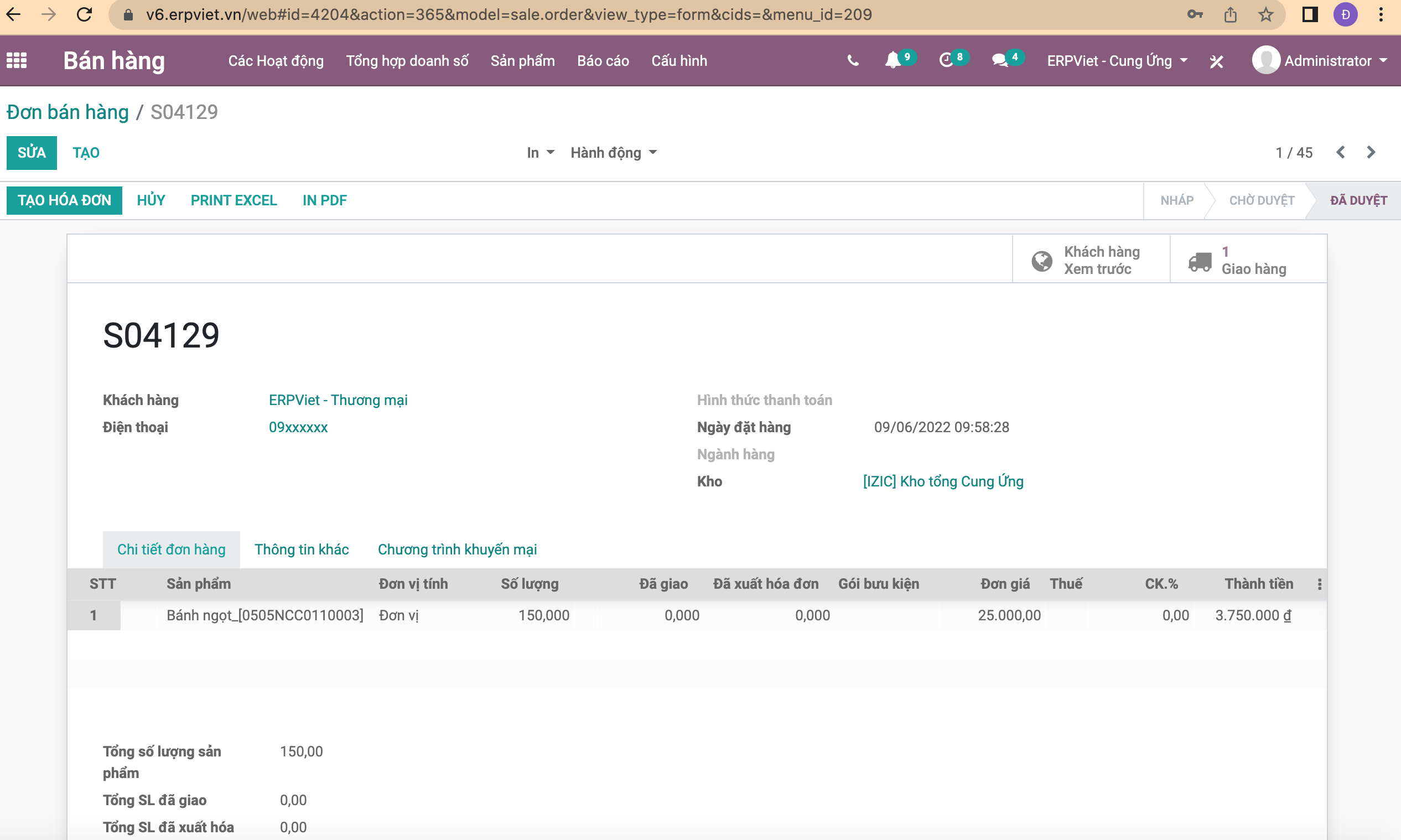Click phone number 09xxxxxx link

pyautogui.click(x=298, y=427)
